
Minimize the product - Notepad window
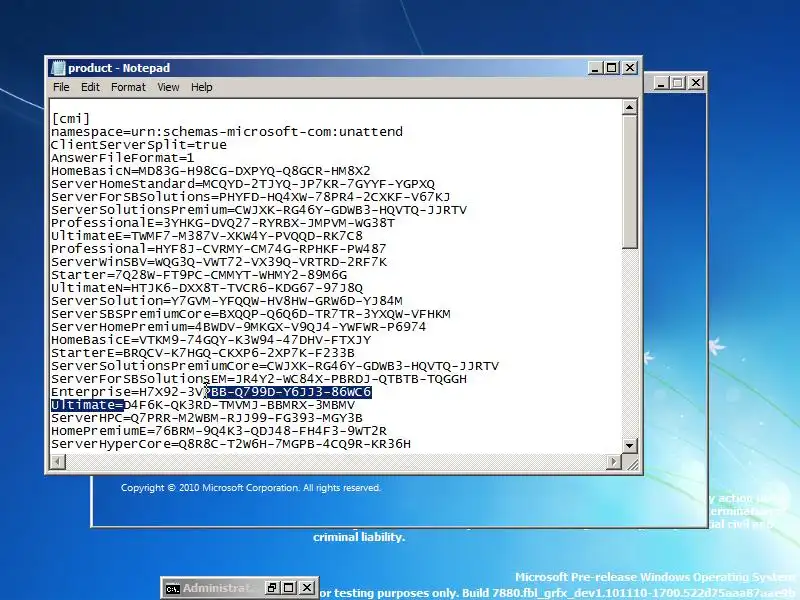[594, 67]
